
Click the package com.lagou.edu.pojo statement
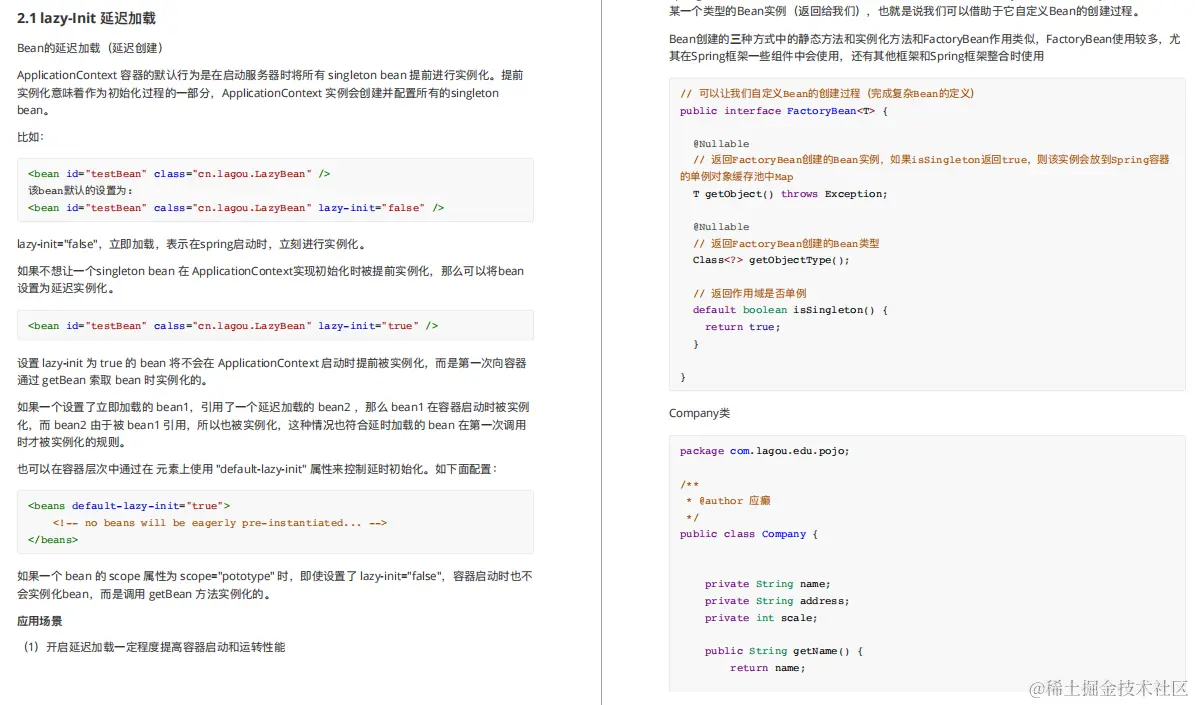coord(764,450)
